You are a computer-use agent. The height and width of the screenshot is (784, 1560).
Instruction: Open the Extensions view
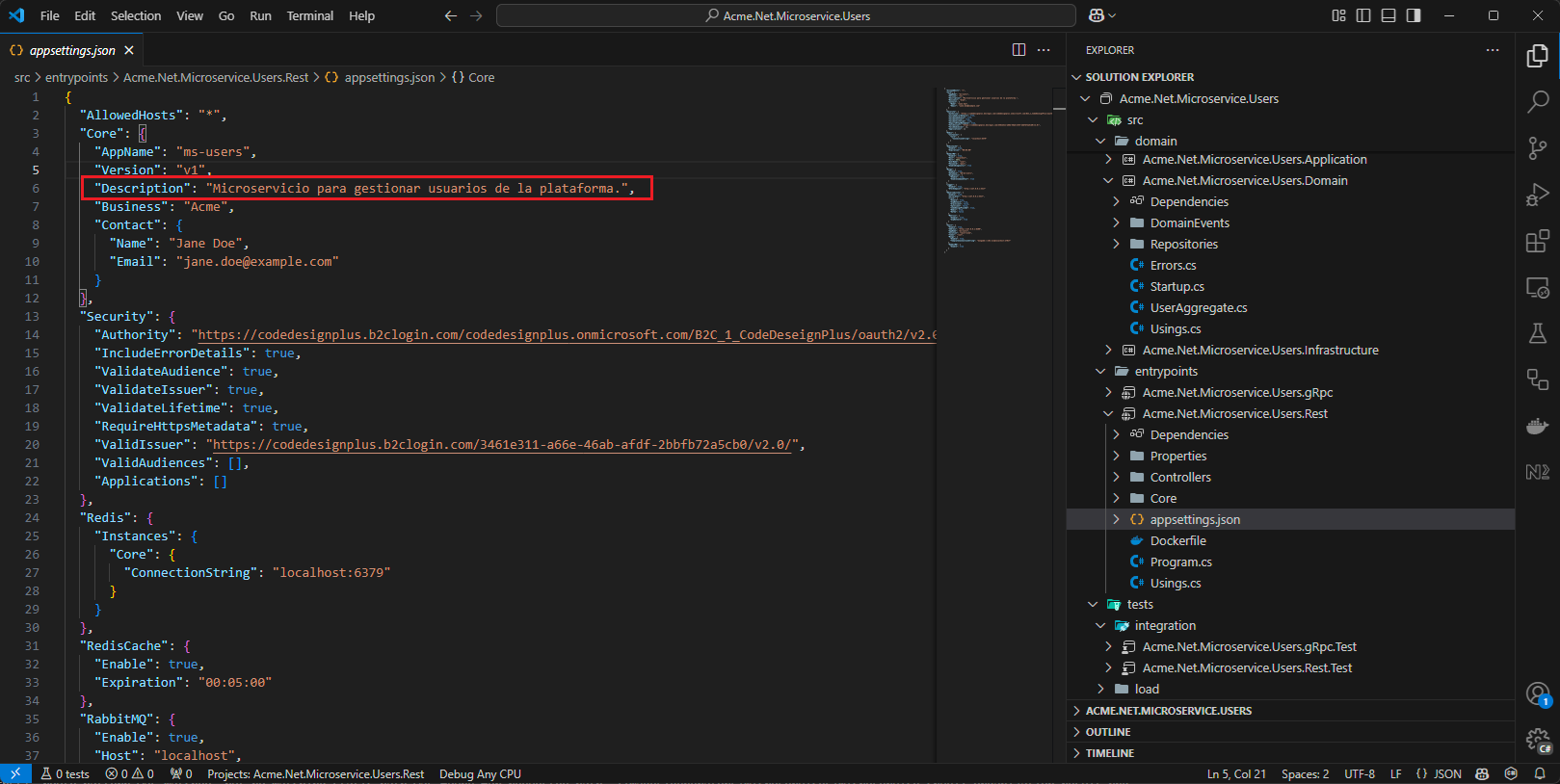coord(1538,240)
